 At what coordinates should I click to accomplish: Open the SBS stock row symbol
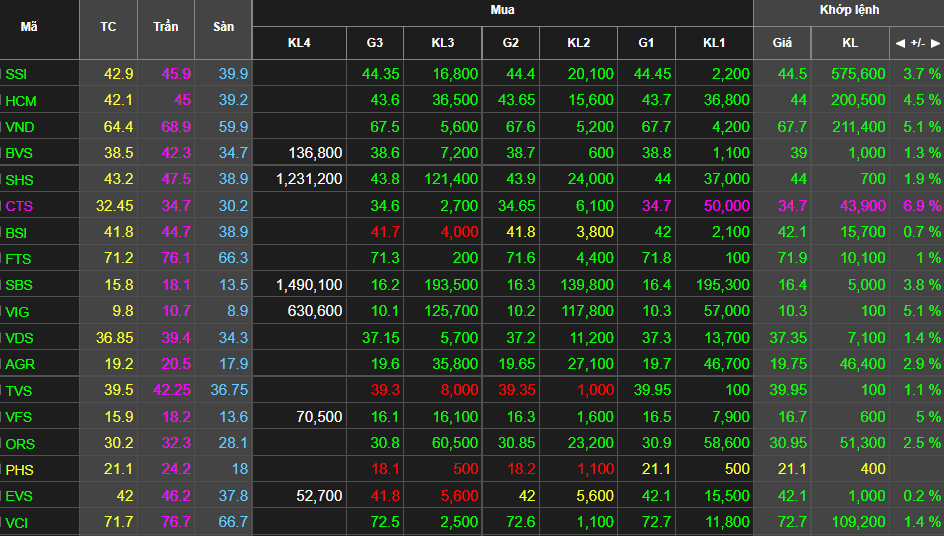coord(19,285)
